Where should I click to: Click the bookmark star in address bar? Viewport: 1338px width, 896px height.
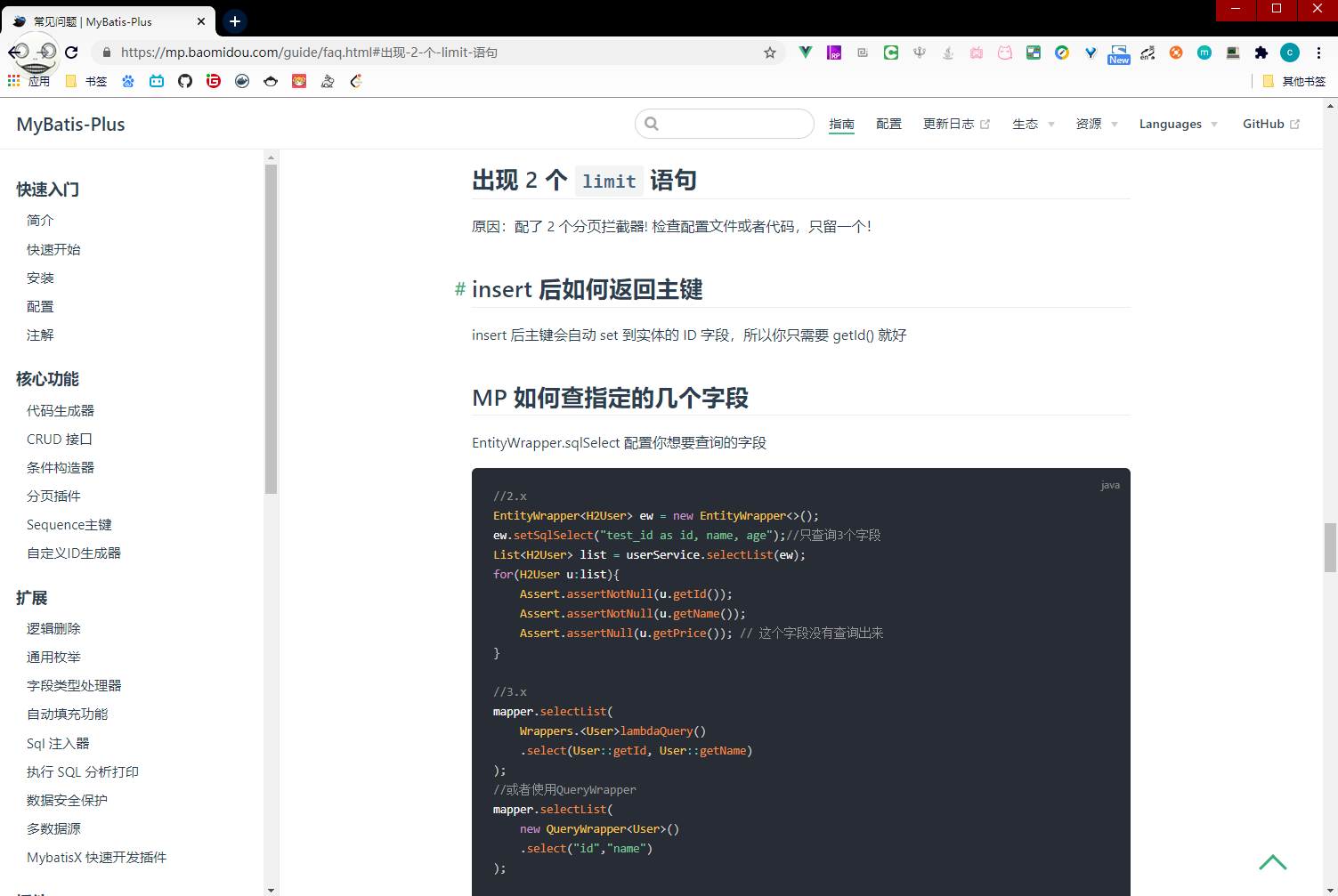(770, 52)
